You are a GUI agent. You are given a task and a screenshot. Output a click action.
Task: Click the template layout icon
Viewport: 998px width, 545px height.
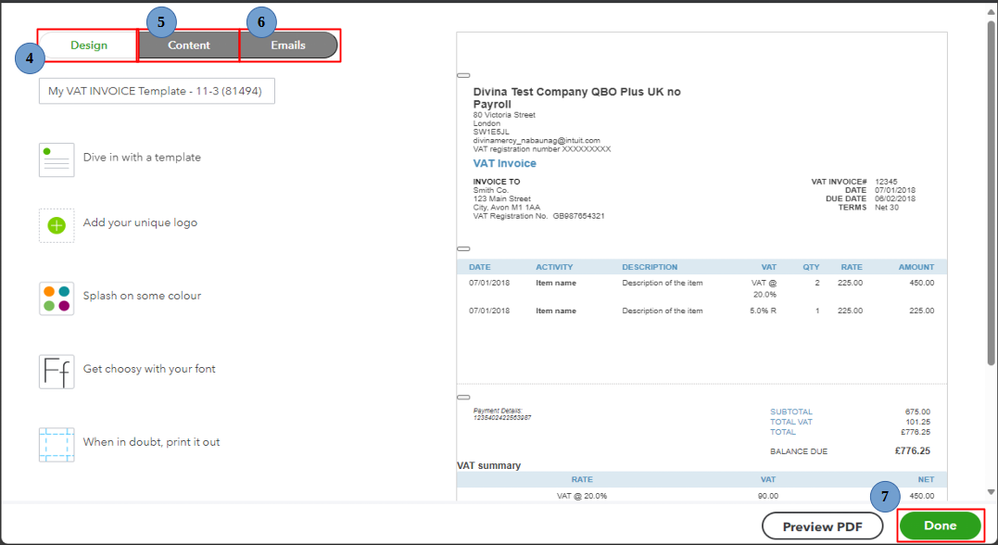(x=57, y=159)
